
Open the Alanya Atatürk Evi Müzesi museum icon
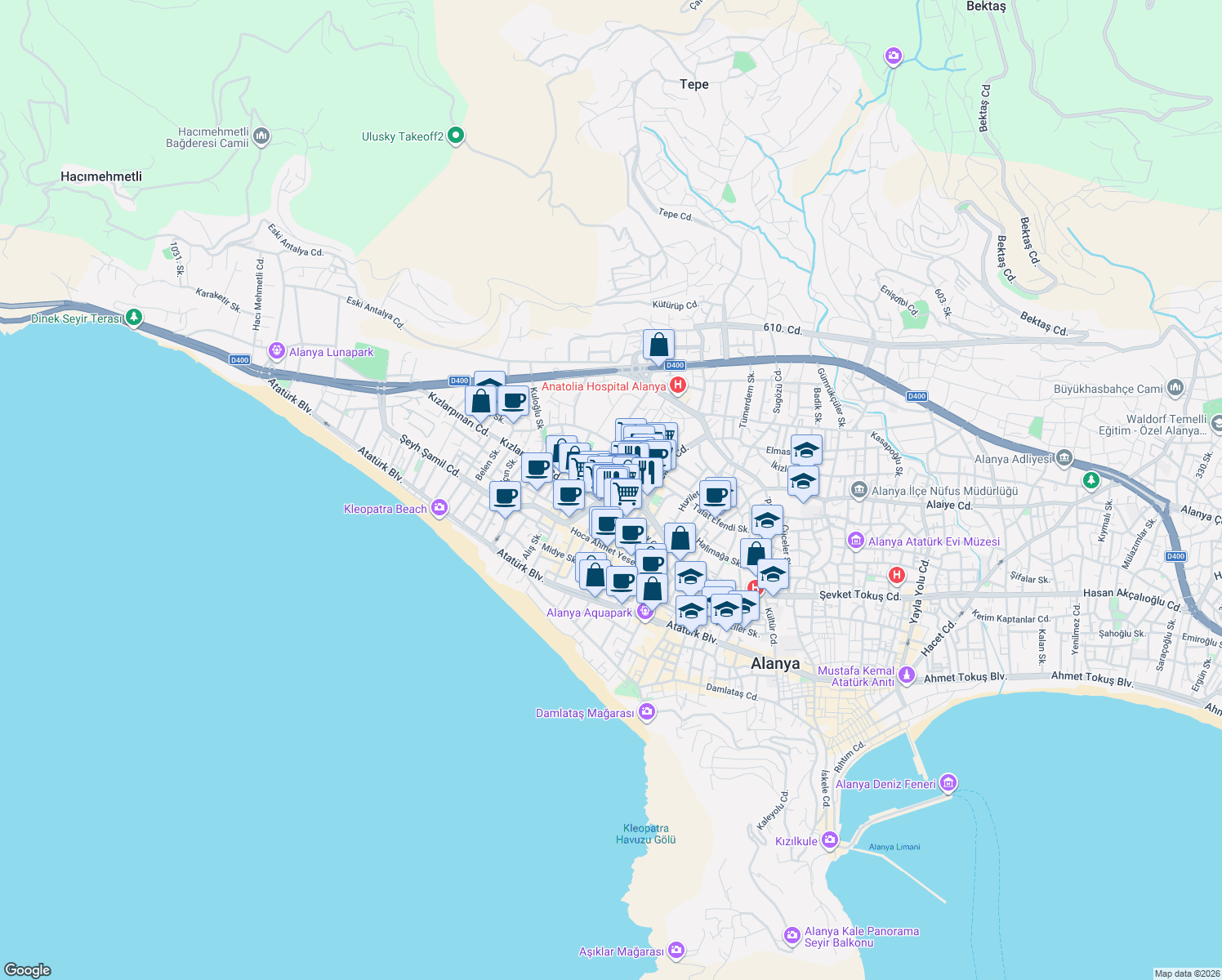tap(855, 541)
